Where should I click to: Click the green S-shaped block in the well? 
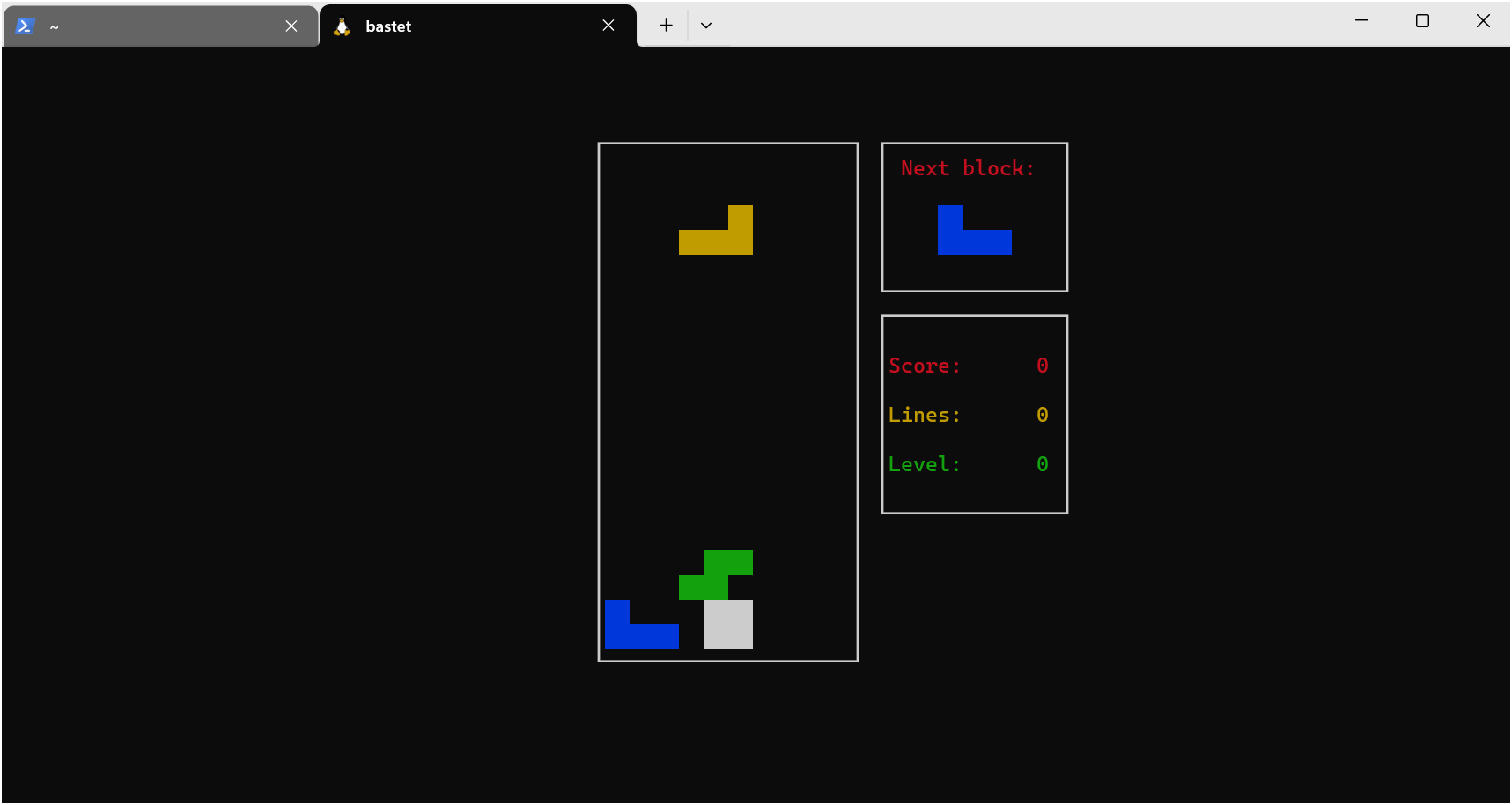pos(727,564)
